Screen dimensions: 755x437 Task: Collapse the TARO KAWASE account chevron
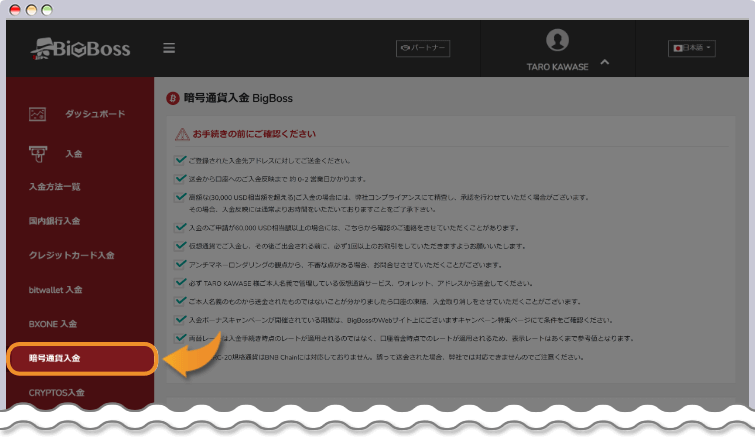point(605,62)
